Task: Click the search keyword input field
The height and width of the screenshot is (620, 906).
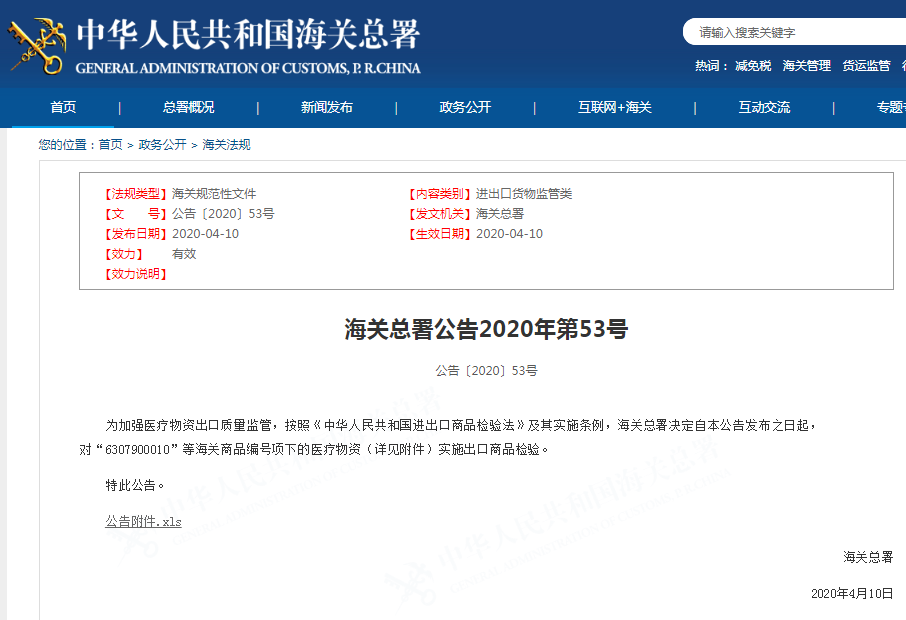Action: click(x=794, y=32)
